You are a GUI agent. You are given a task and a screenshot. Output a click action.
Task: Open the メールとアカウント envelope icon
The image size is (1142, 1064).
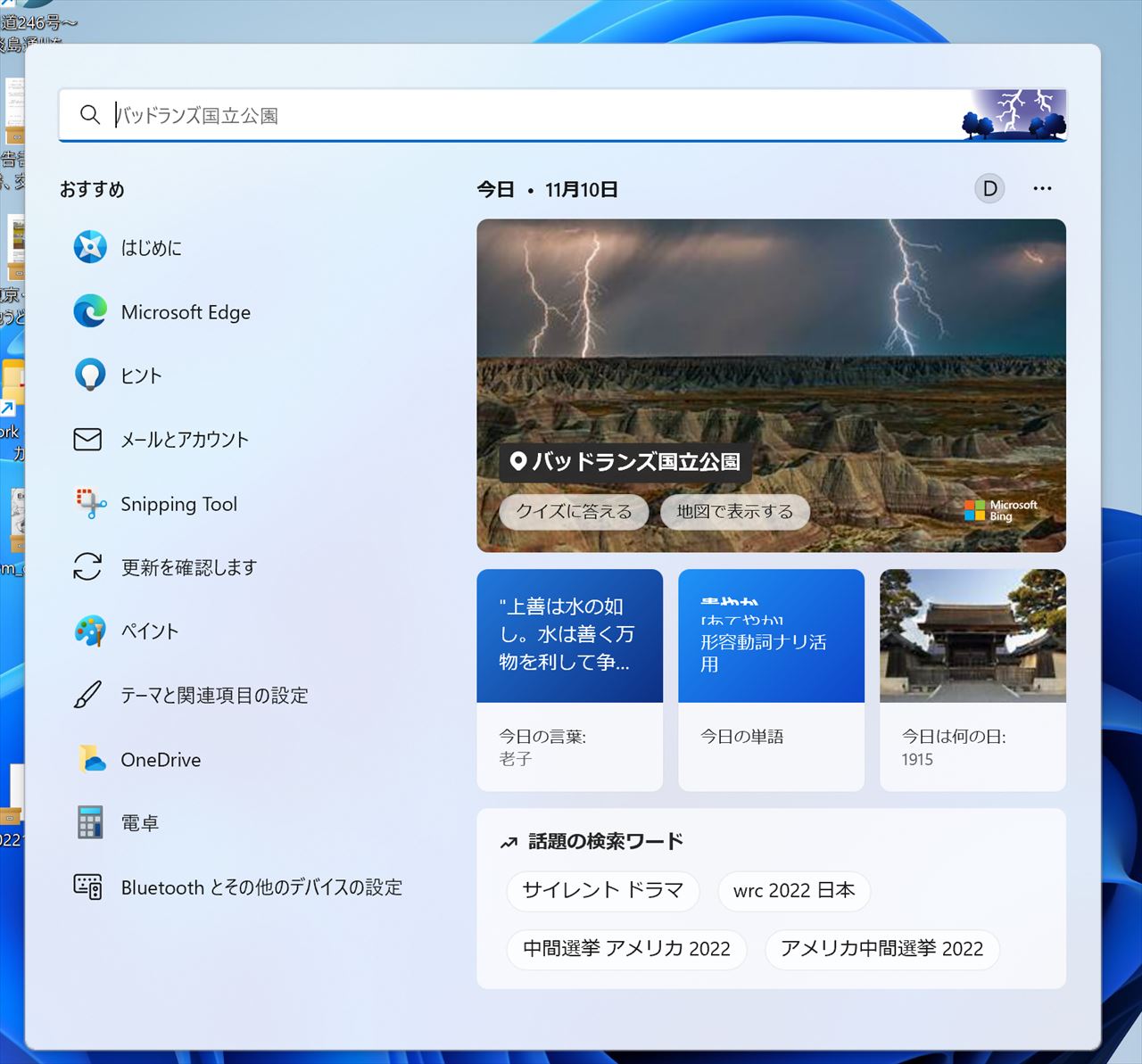[x=87, y=440]
